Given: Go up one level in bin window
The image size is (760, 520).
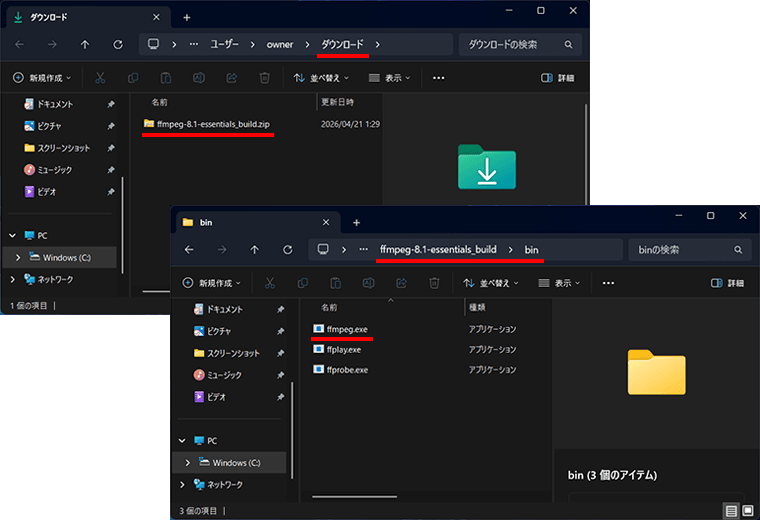Looking at the screenshot, I should point(254,250).
